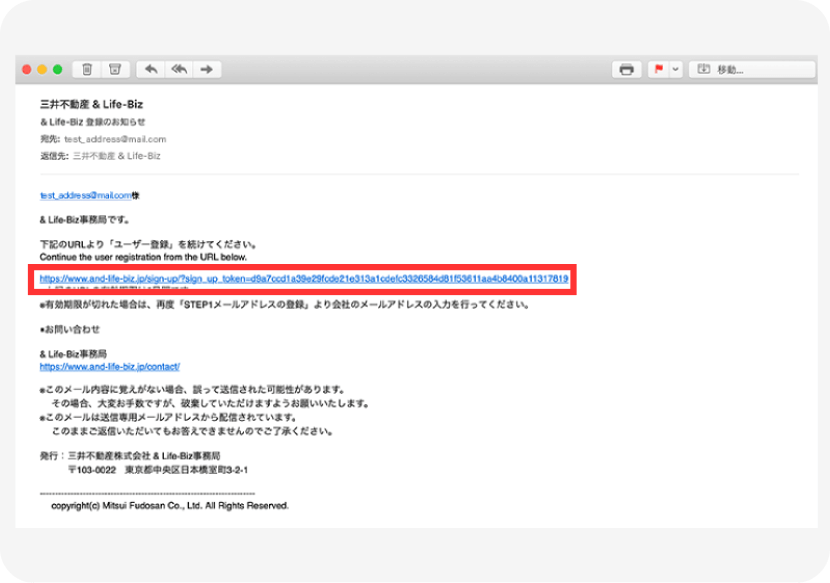Click the green zoom window button

click(57, 69)
